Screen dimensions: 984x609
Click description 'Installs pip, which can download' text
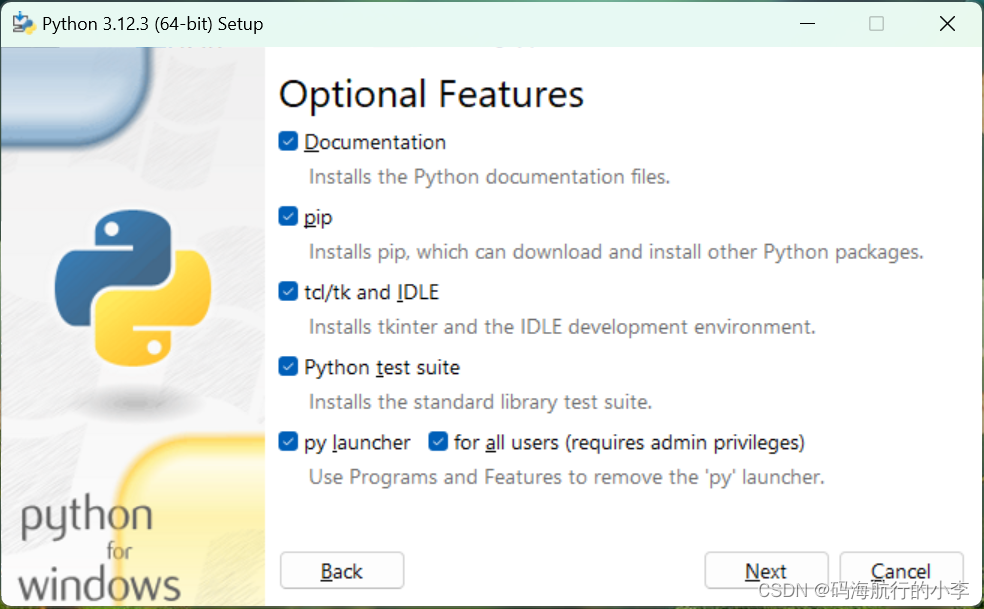point(616,252)
